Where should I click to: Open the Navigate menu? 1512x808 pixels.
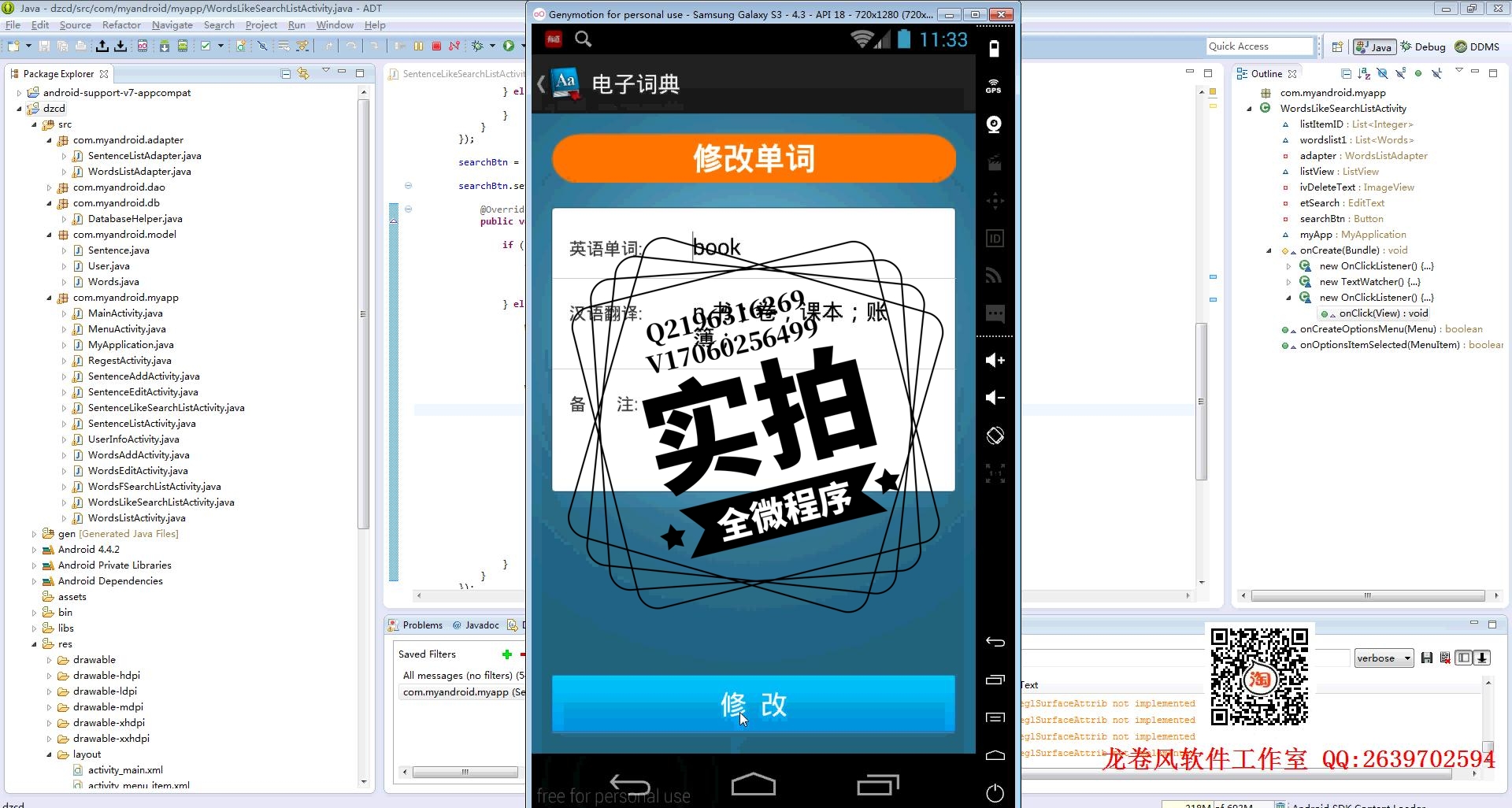point(172,25)
